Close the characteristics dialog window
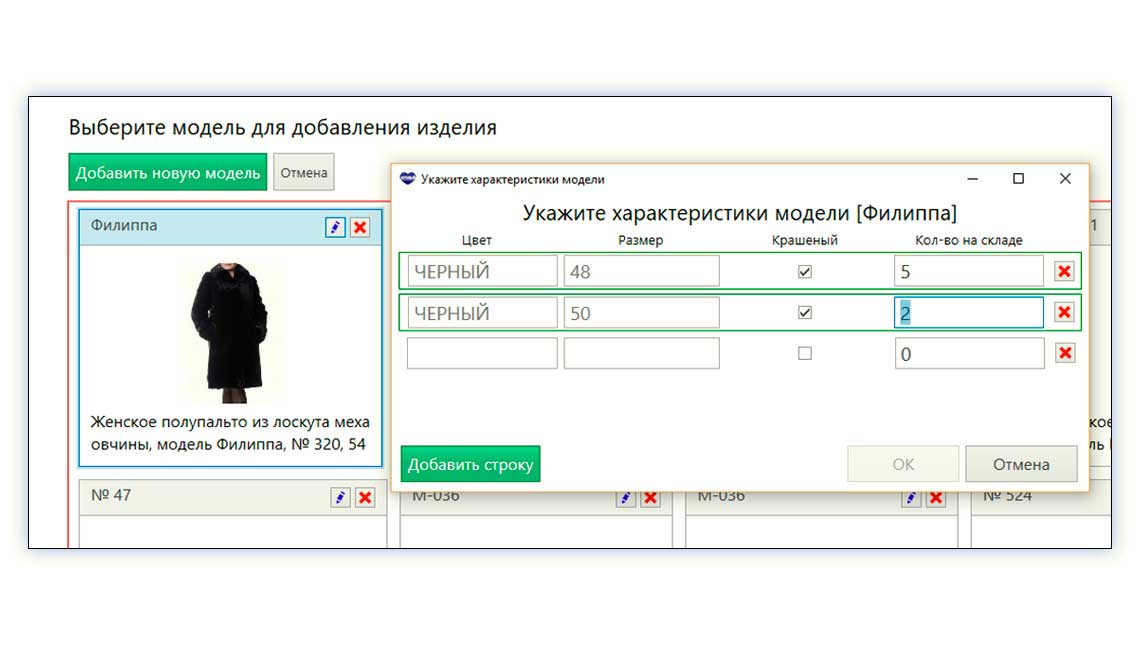 click(1065, 179)
